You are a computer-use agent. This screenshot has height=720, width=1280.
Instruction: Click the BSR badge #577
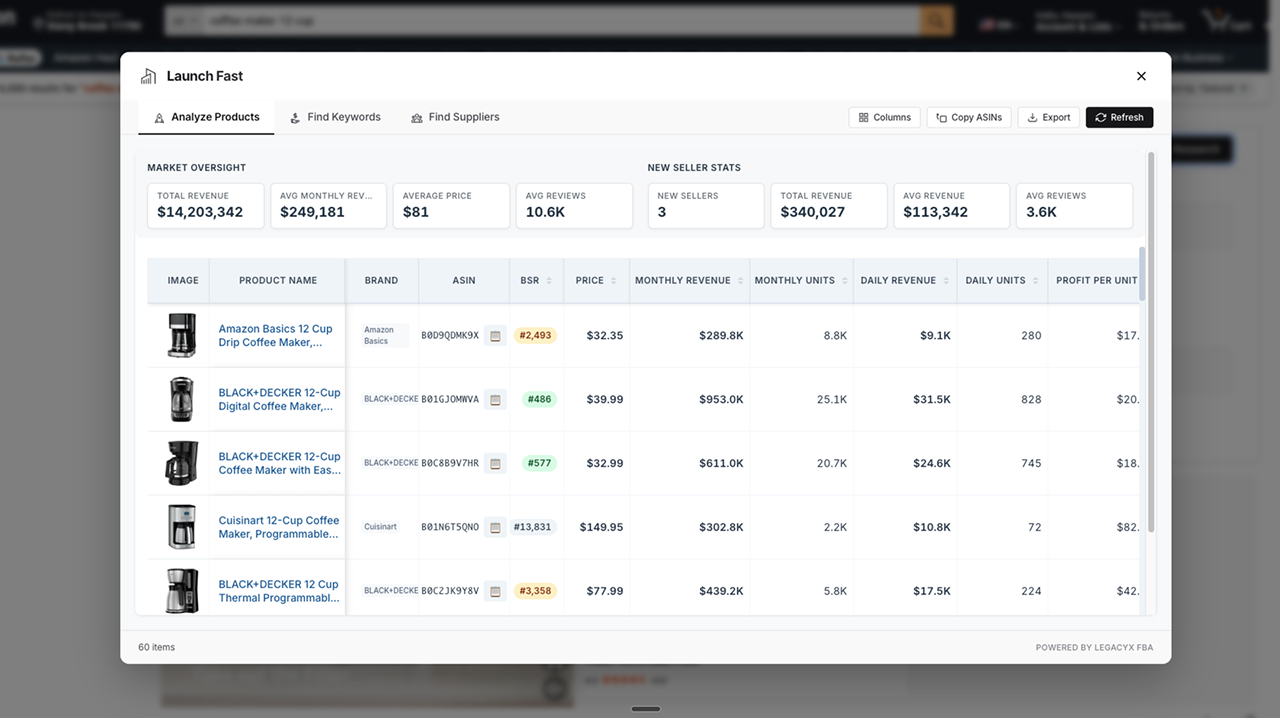click(539, 464)
